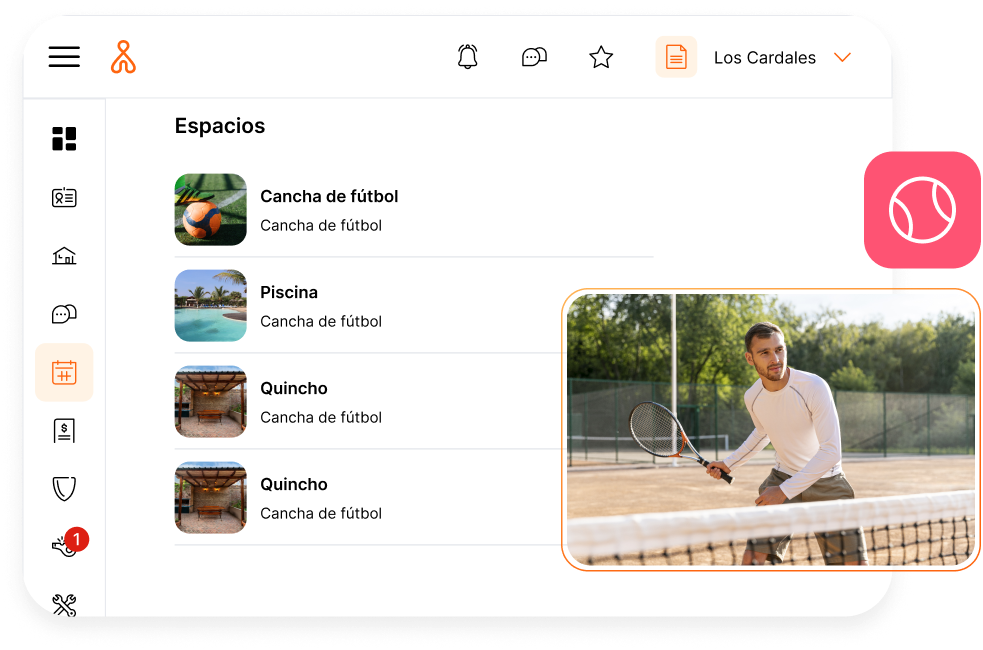Viewport: 983px width, 650px height.
Task: Open the invoice billing sidebar icon
Action: tap(64, 431)
